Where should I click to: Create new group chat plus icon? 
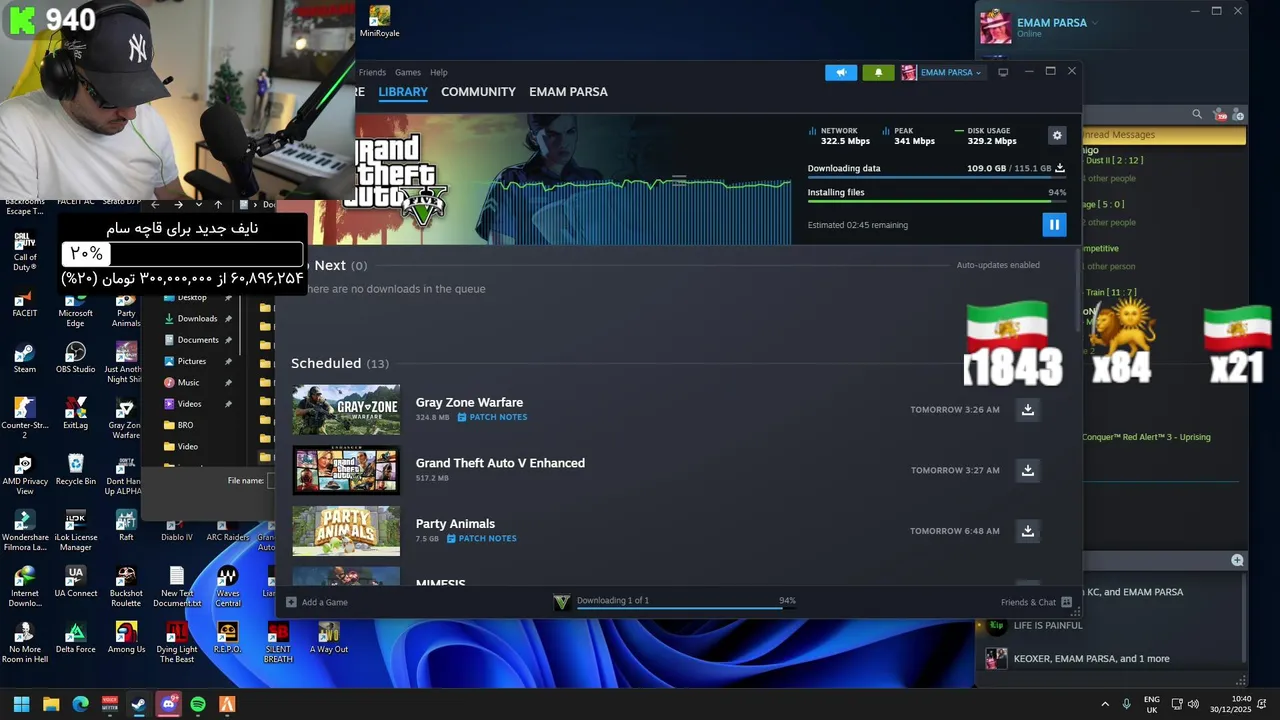click(x=1237, y=560)
